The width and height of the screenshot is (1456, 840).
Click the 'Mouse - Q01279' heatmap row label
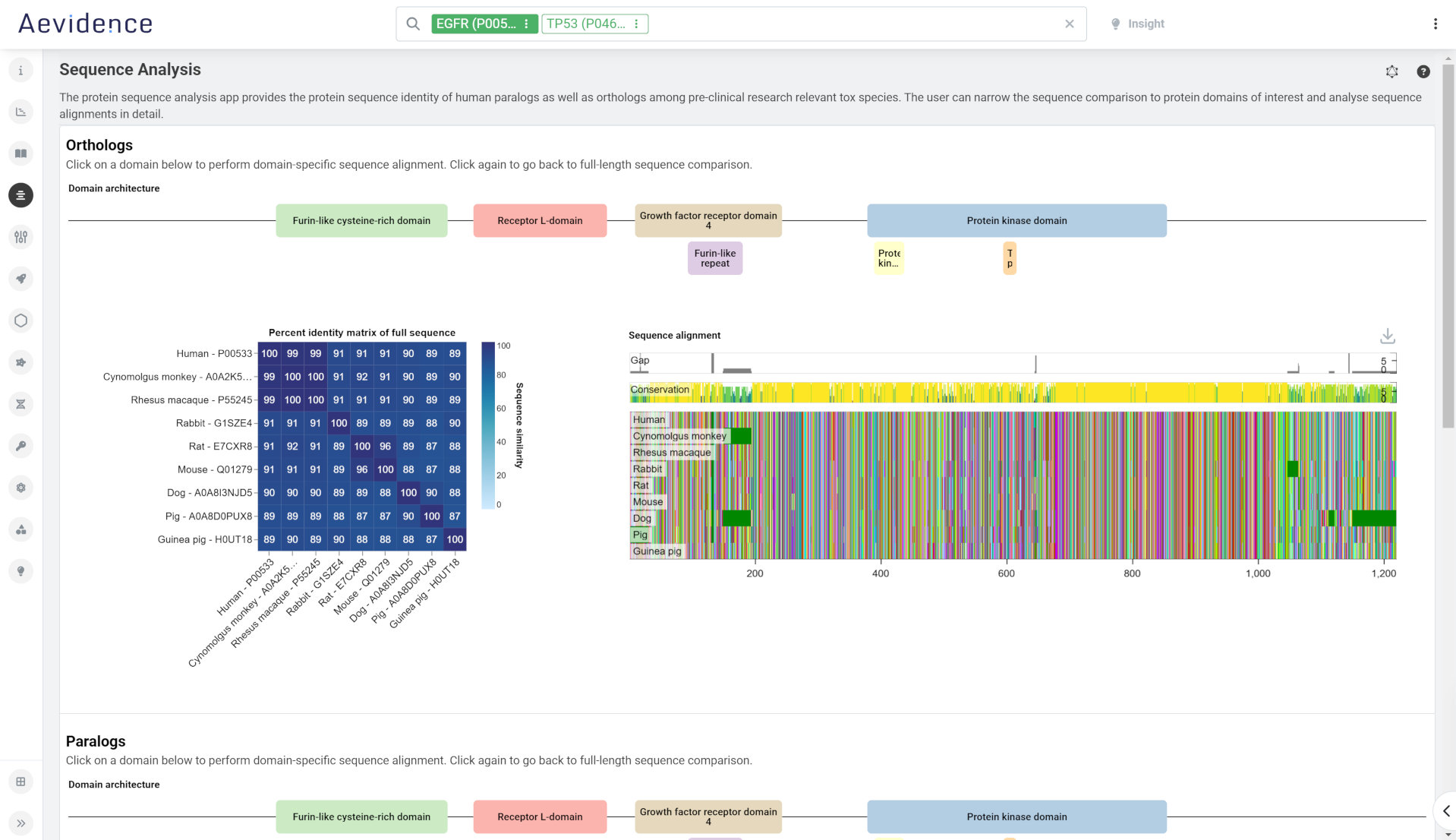215,470
